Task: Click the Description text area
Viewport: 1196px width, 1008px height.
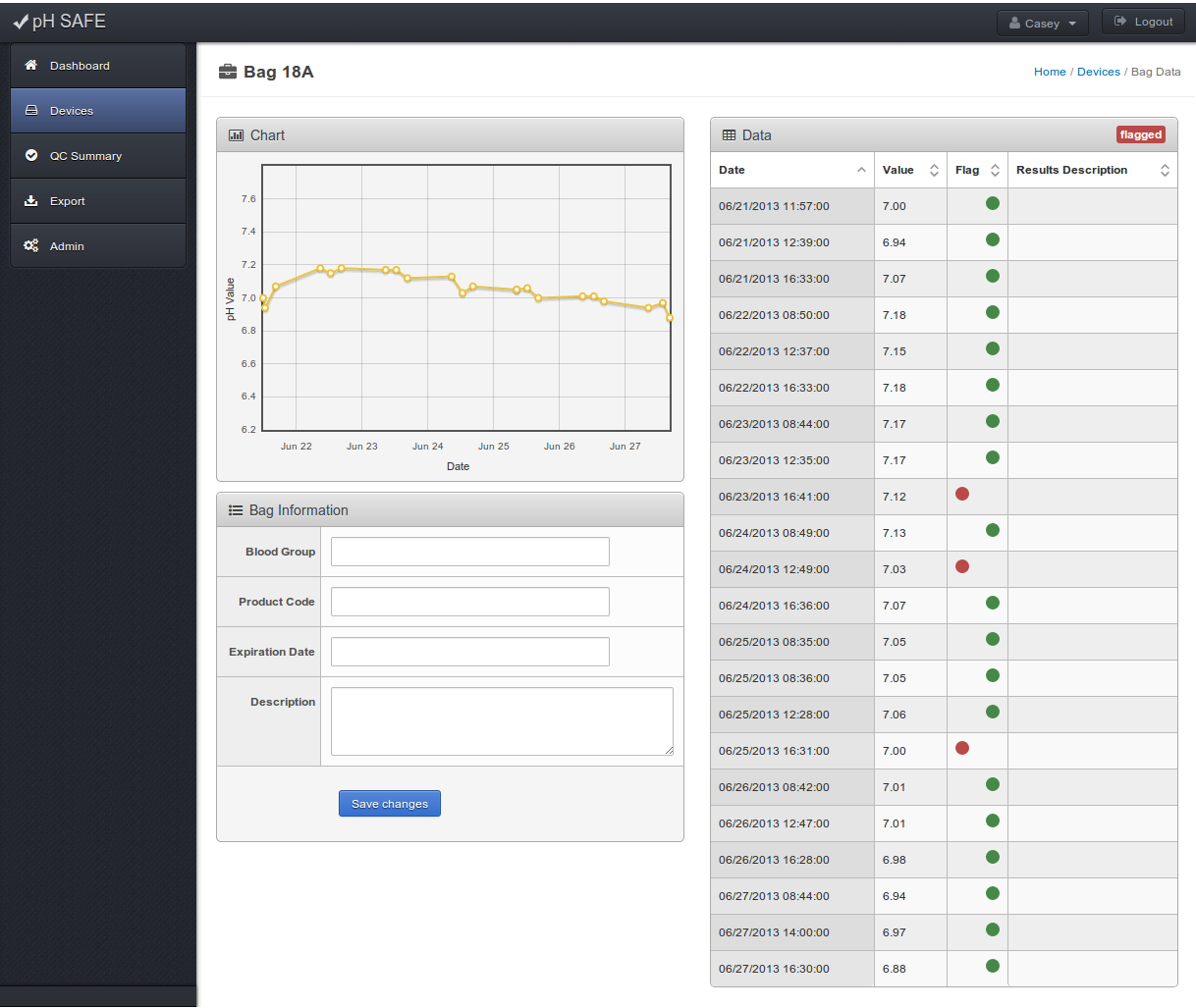Action: point(502,721)
